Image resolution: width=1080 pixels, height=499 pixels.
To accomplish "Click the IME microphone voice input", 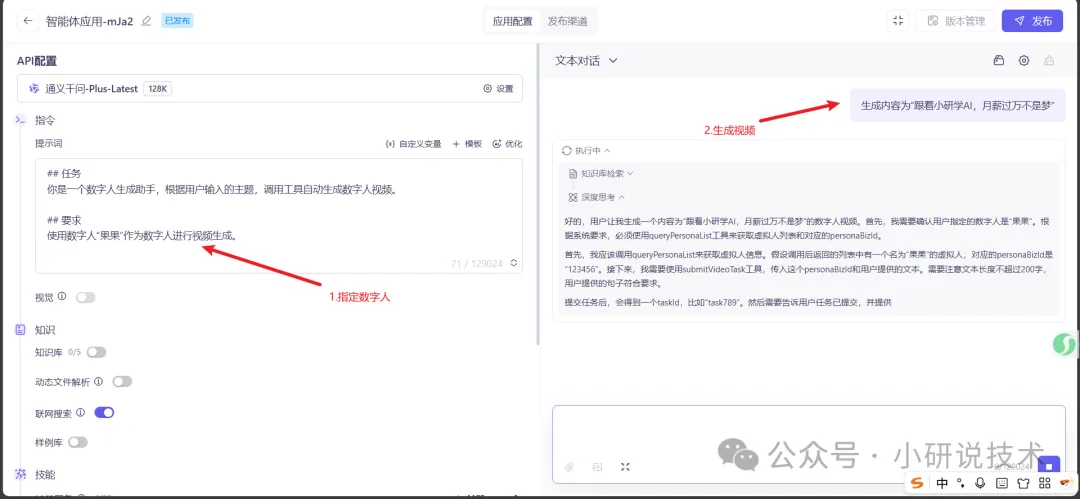I will pyautogui.click(x=980, y=482).
